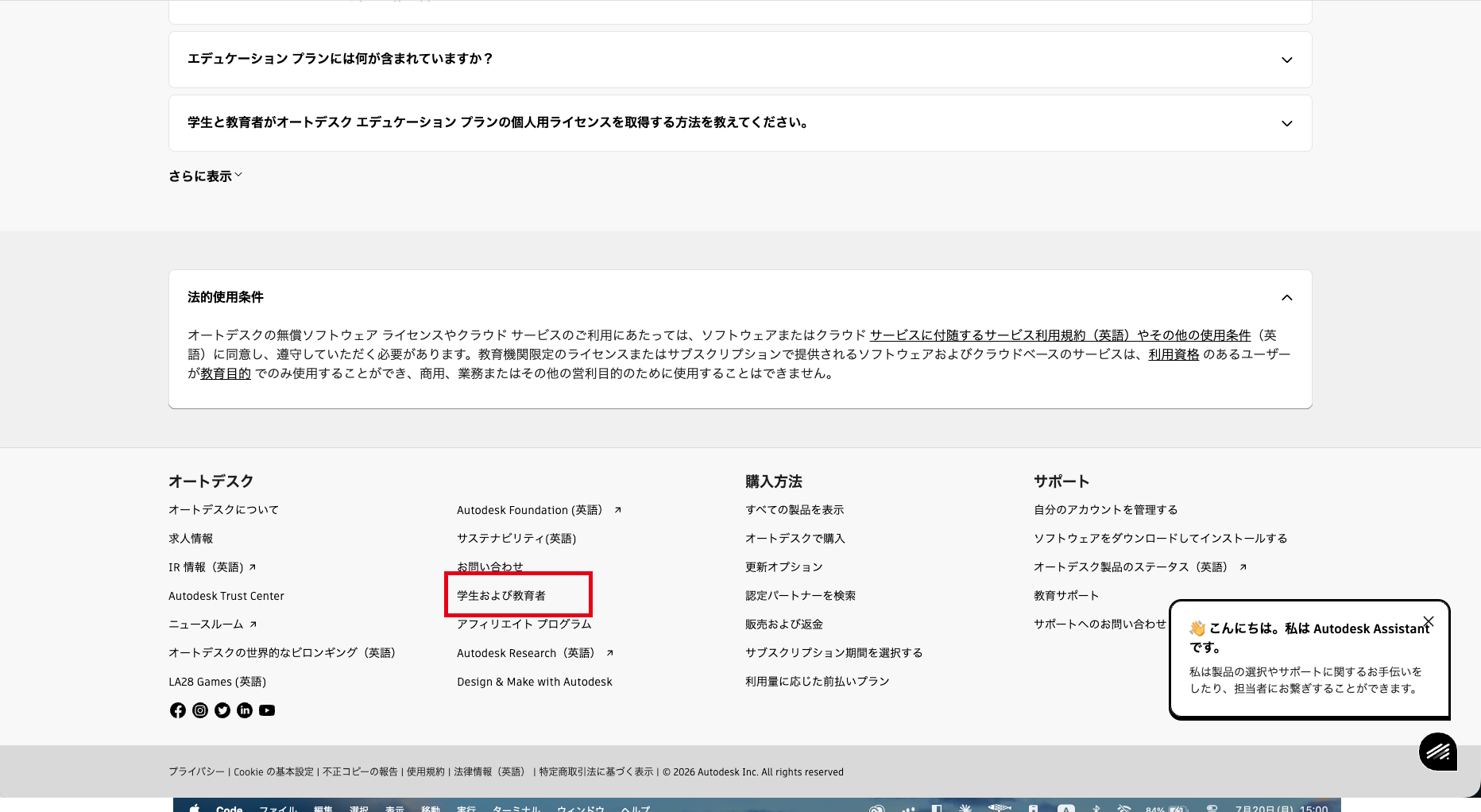This screenshot has width=1481, height=812.
Task: Collapse the 法的使用条件 section
Action: tap(1287, 297)
